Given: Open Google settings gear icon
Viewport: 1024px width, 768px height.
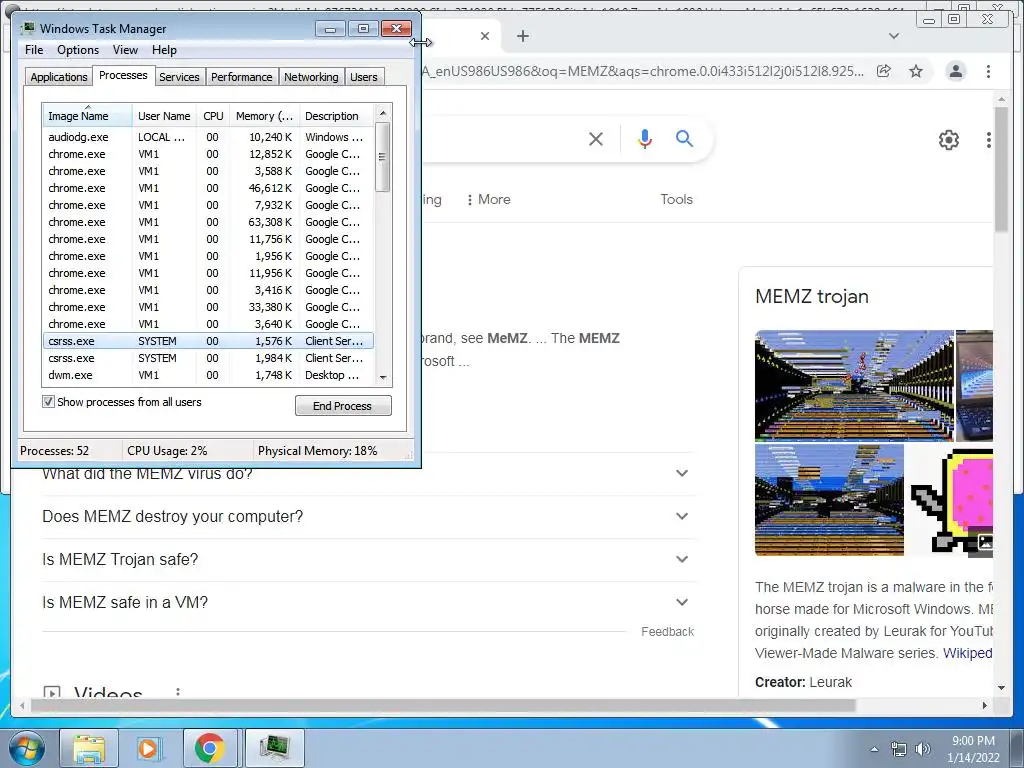Looking at the screenshot, I should point(948,140).
